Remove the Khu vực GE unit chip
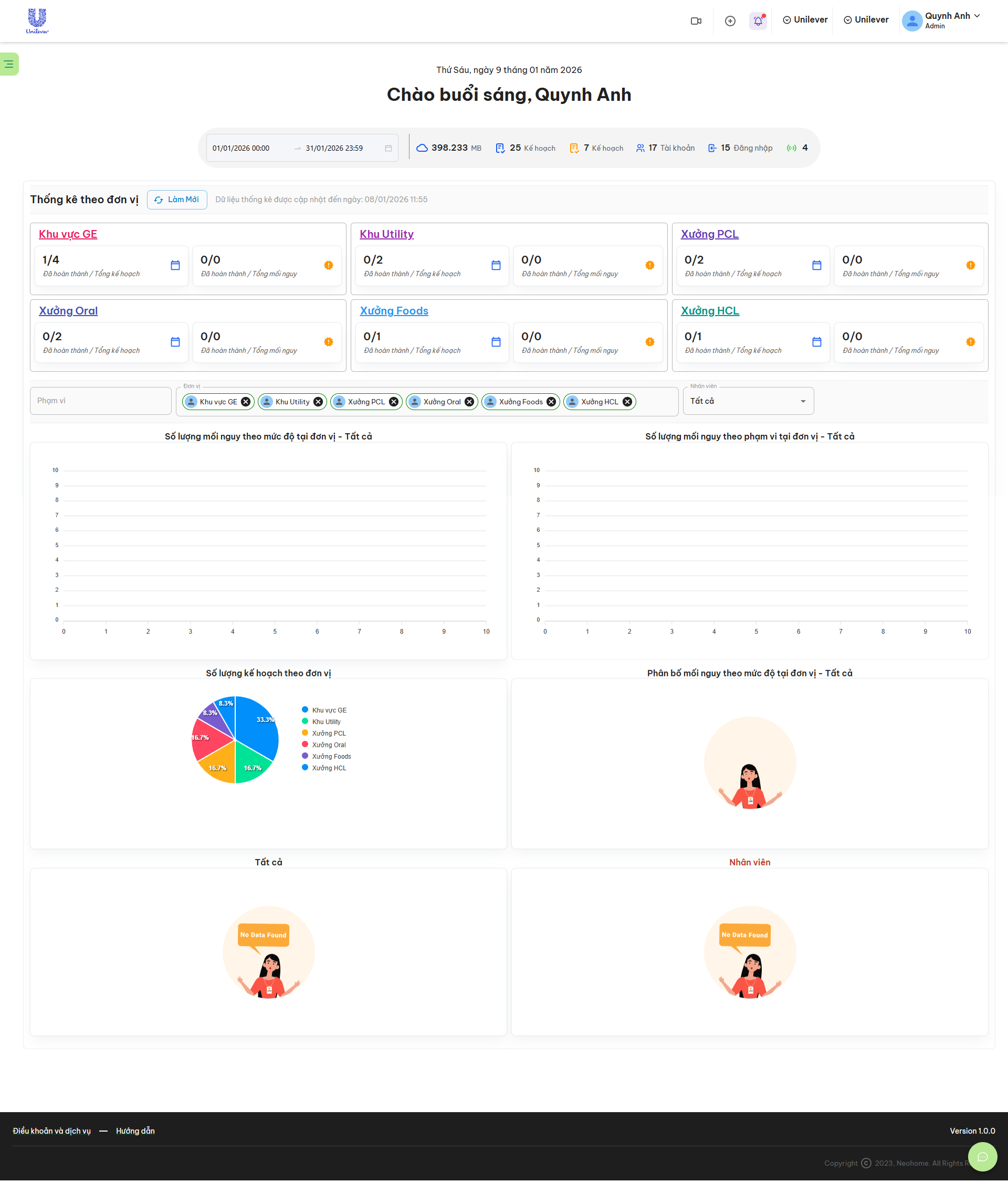Screen dimensions: 1008x1182 click(246, 402)
